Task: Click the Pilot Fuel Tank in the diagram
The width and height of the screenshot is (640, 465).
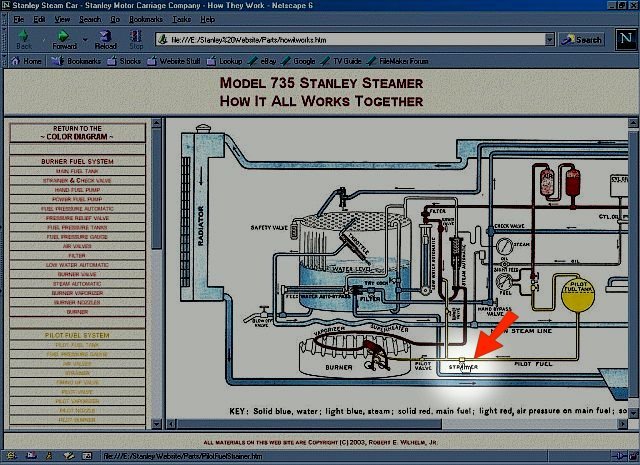Action: click(578, 295)
